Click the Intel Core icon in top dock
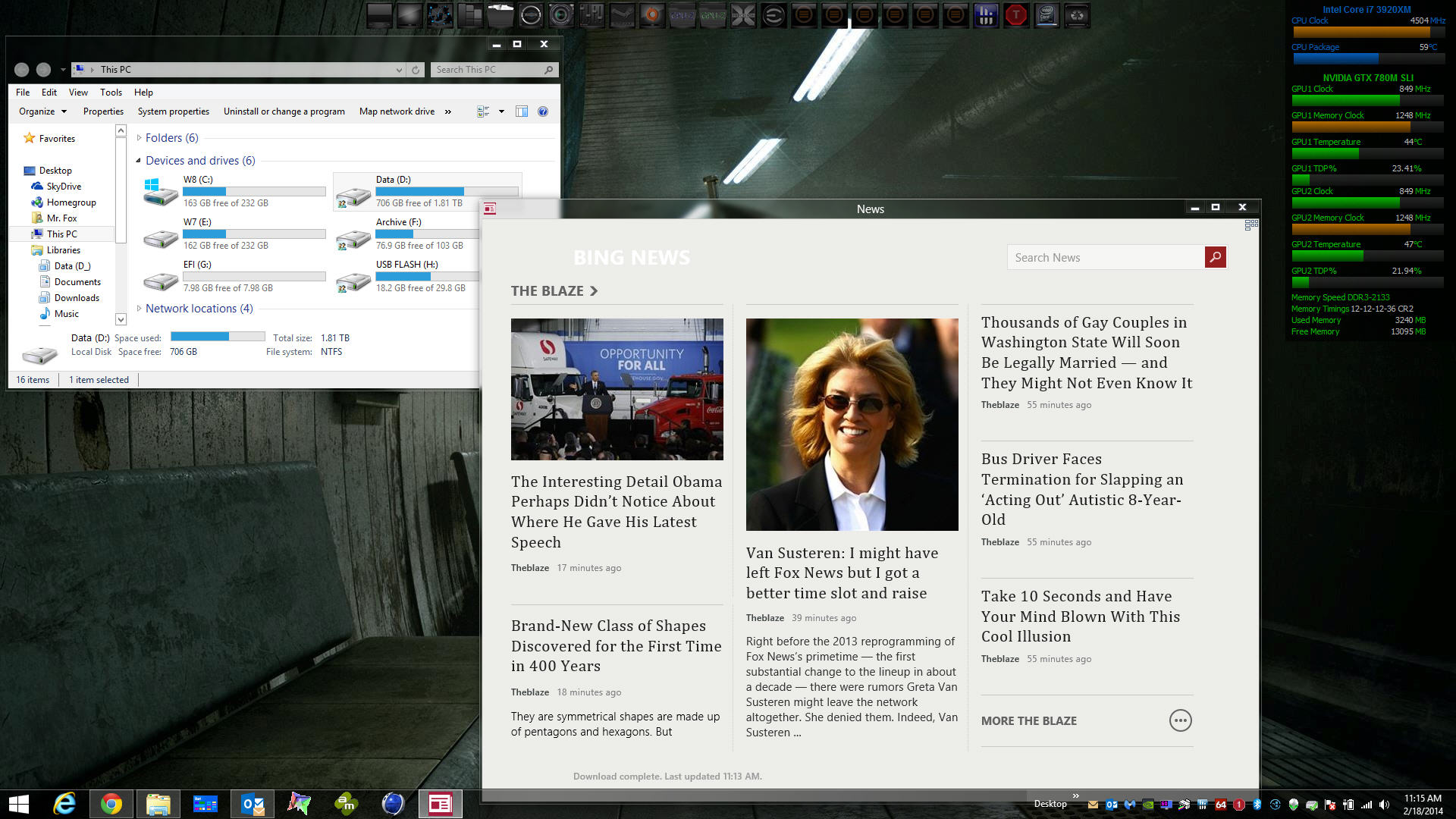This screenshot has width=1456, height=819. (x=1046, y=15)
